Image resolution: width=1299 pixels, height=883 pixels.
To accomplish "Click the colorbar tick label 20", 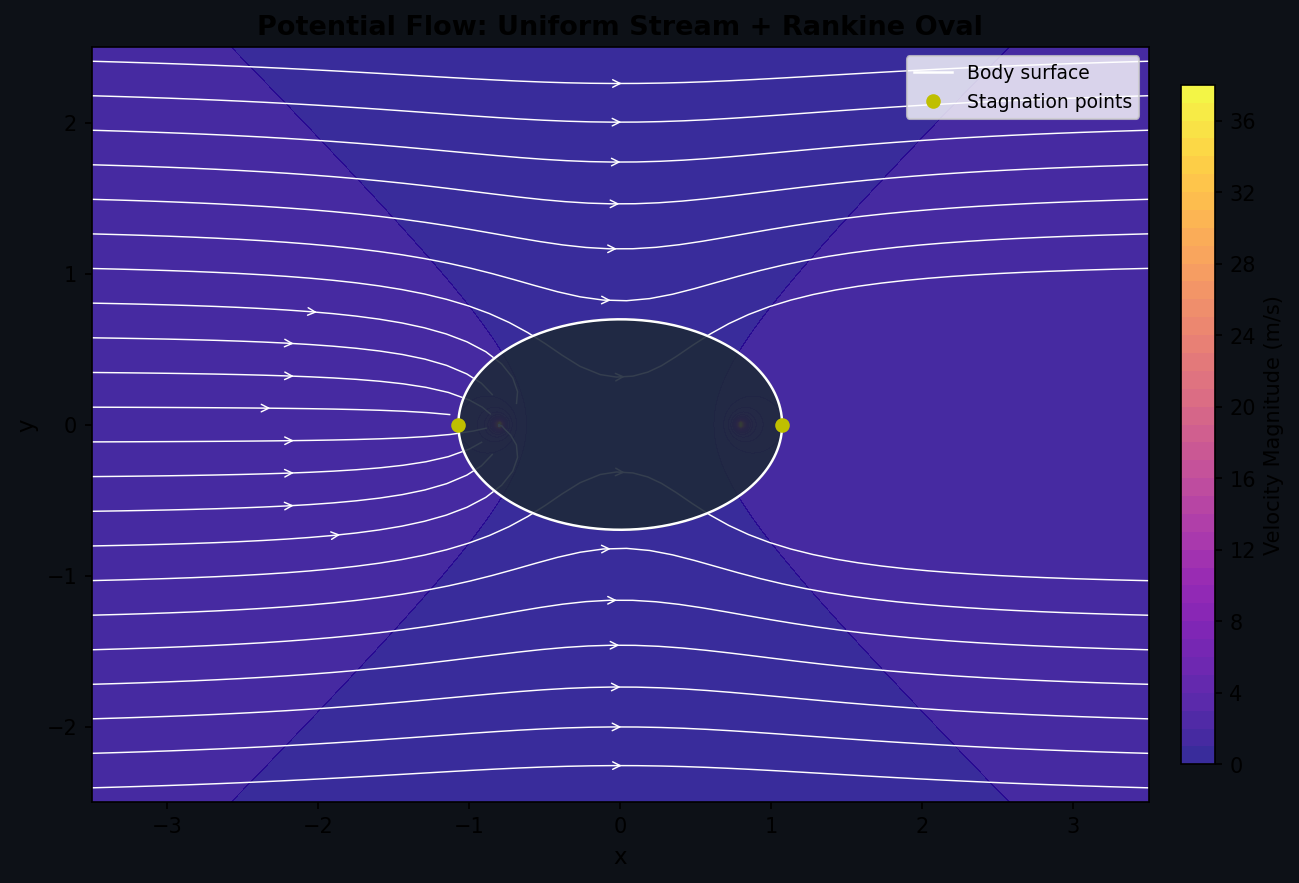I will [x=1242, y=407].
